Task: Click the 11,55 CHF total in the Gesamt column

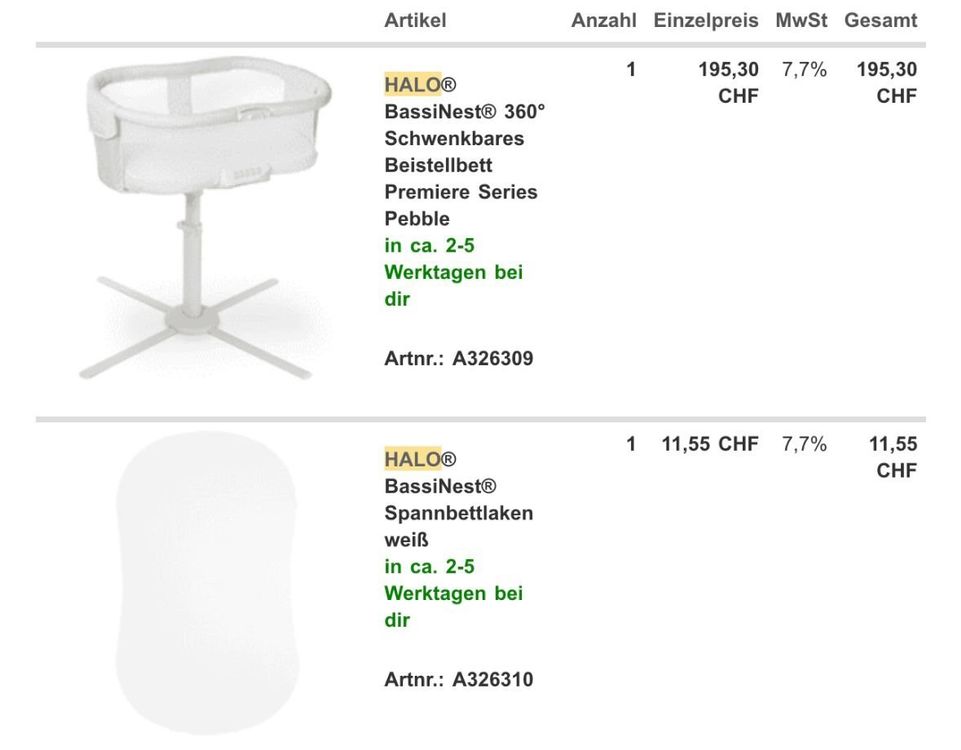Action: tap(893, 457)
